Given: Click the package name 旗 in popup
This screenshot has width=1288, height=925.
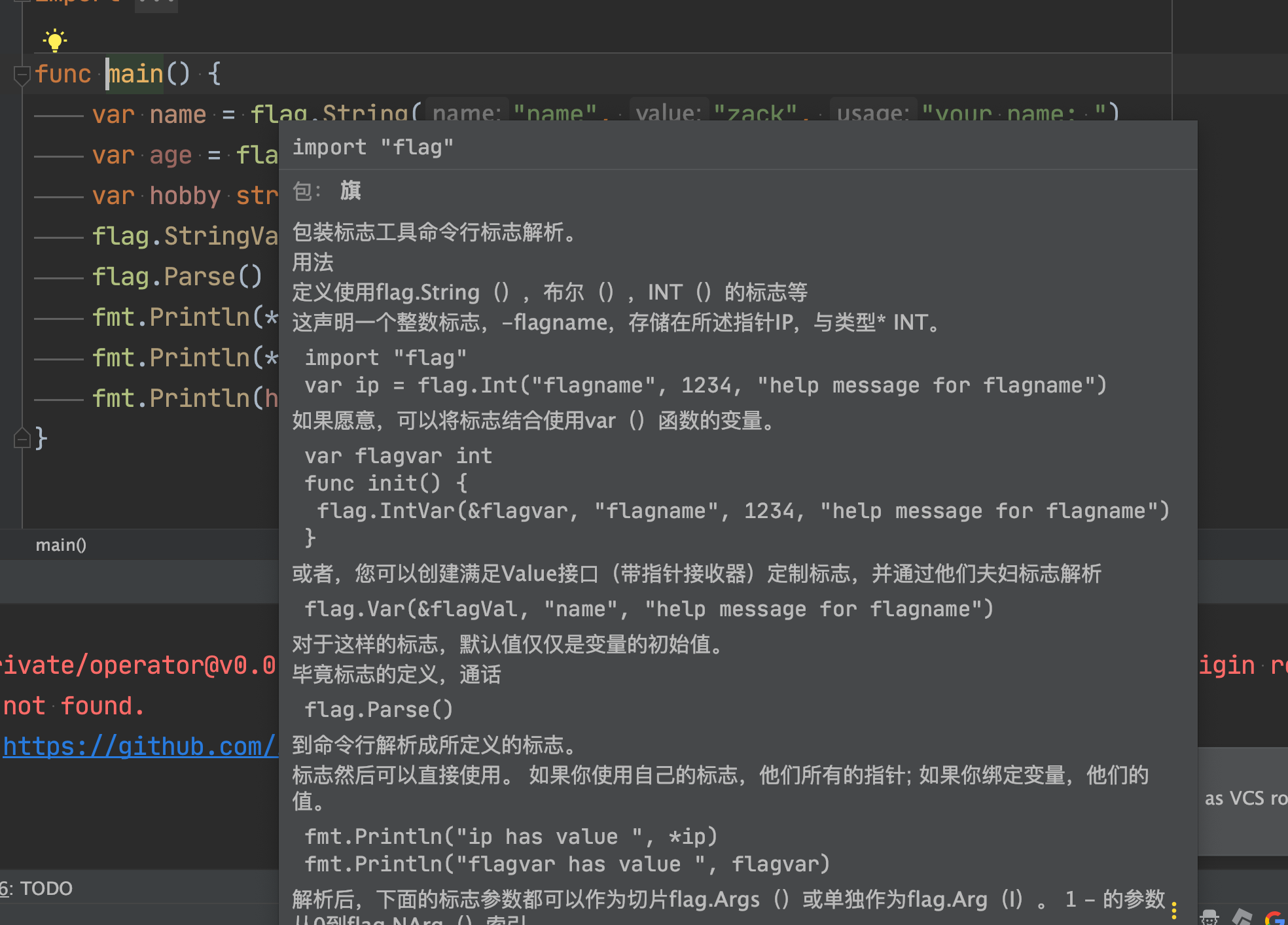Looking at the screenshot, I should point(350,191).
